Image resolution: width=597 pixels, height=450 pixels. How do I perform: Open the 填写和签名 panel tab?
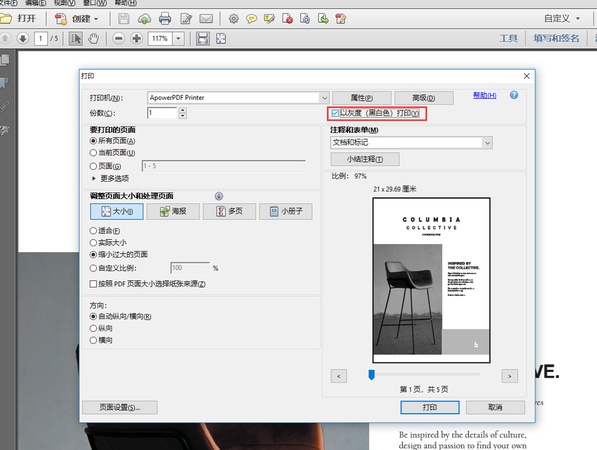556,38
